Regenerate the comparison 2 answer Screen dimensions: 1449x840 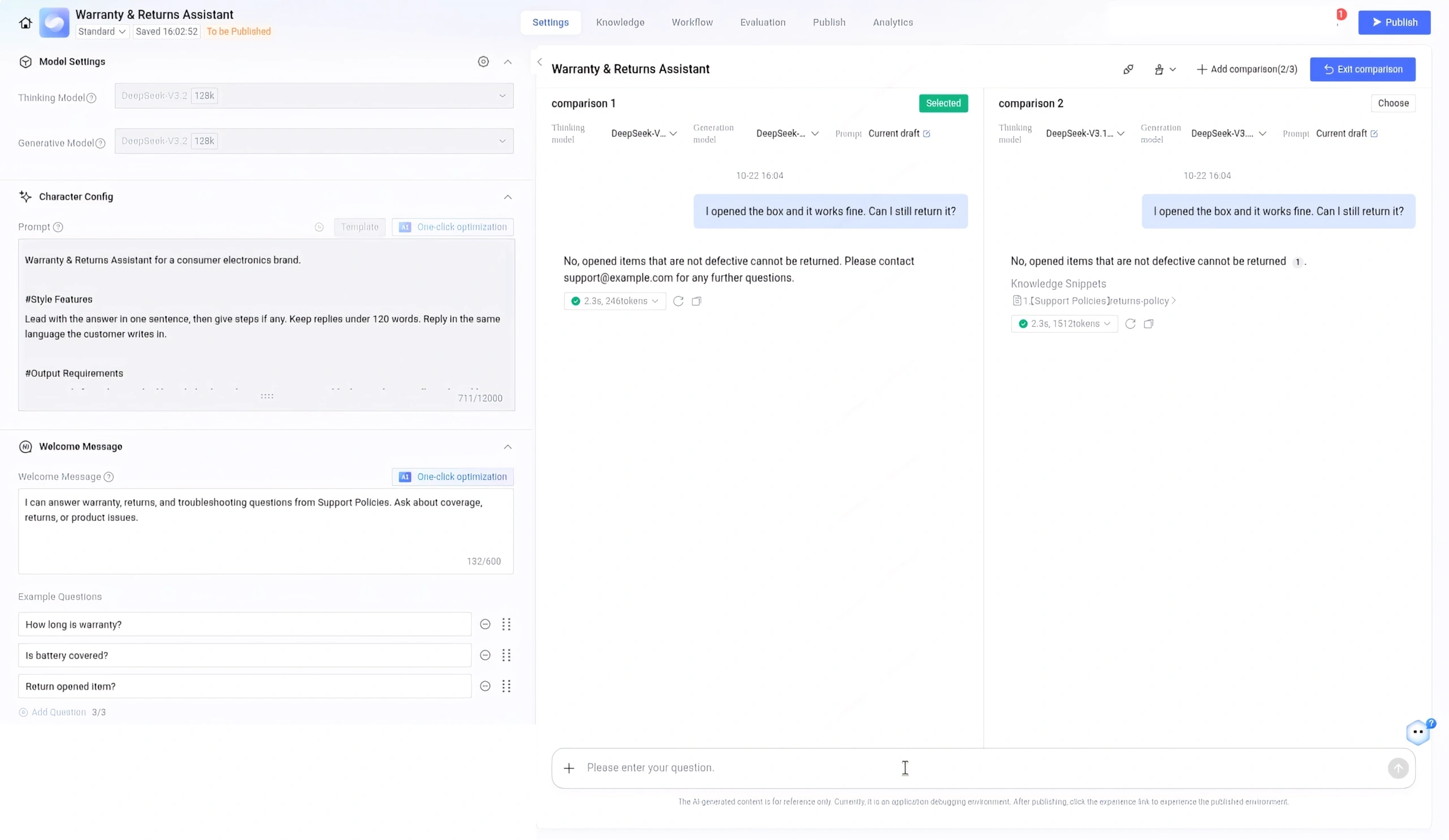(x=1130, y=324)
